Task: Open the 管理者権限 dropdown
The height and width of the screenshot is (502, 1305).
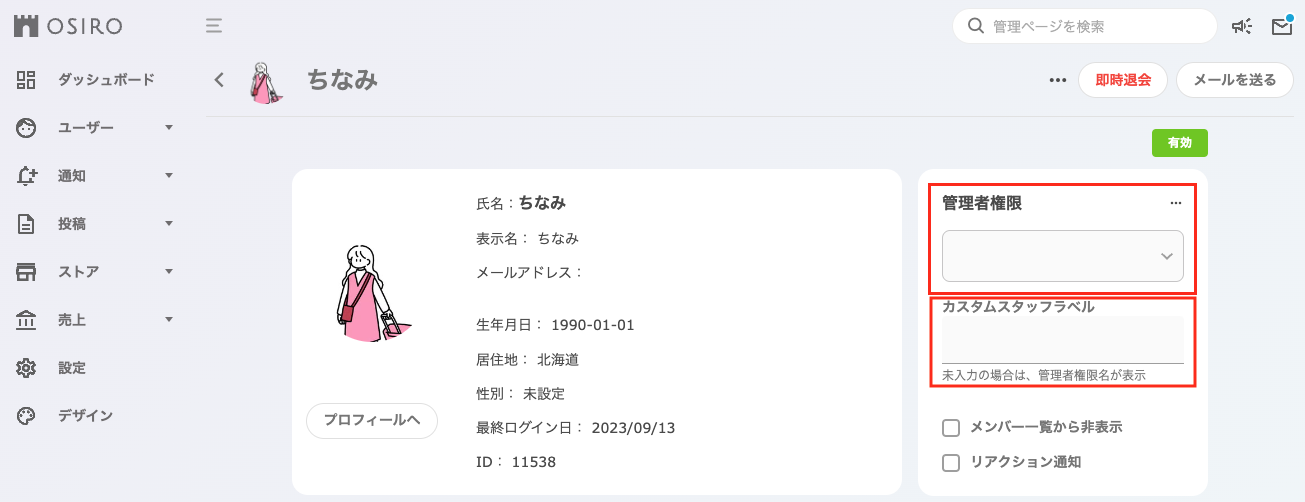Action: [1063, 256]
